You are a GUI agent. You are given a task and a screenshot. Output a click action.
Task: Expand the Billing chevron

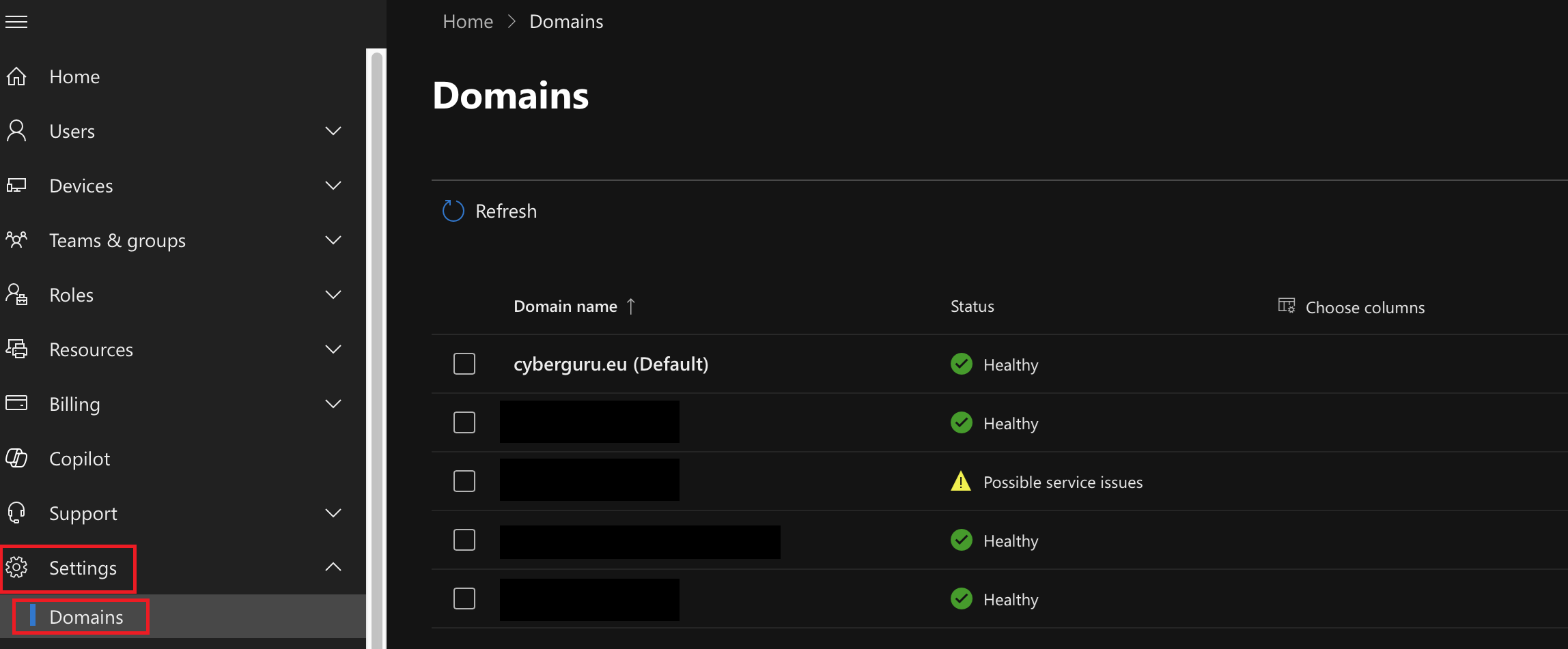333,404
